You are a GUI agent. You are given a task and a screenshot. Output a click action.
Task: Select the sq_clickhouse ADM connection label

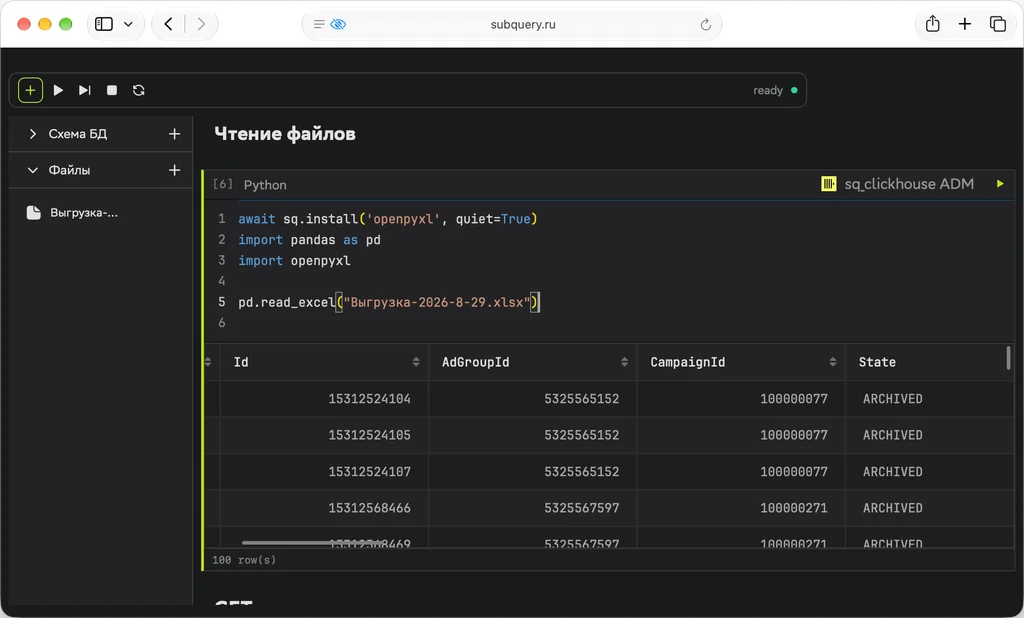click(909, 184)
